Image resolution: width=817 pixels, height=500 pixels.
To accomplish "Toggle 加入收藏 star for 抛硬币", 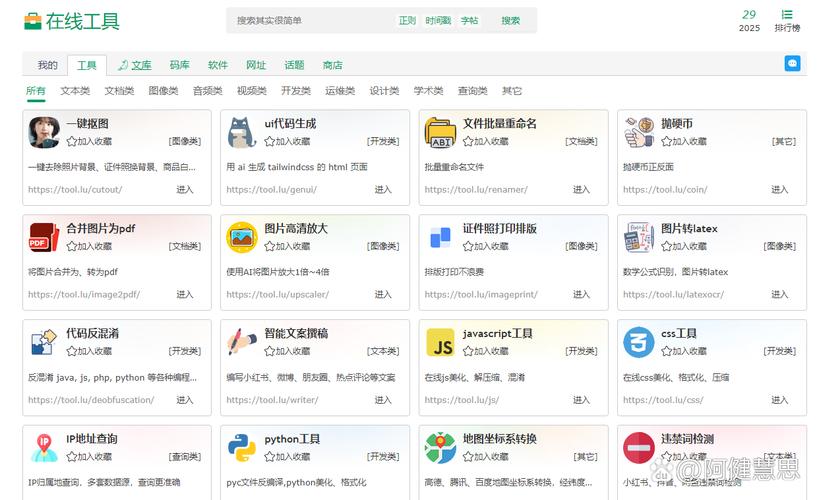I will click(x=667, y=142).
